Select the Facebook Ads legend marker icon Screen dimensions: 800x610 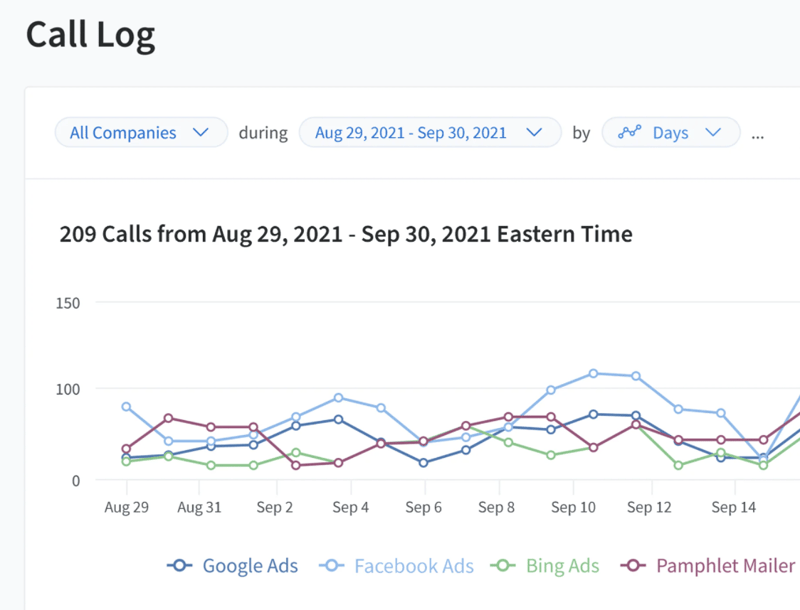[x=332, y=566]
